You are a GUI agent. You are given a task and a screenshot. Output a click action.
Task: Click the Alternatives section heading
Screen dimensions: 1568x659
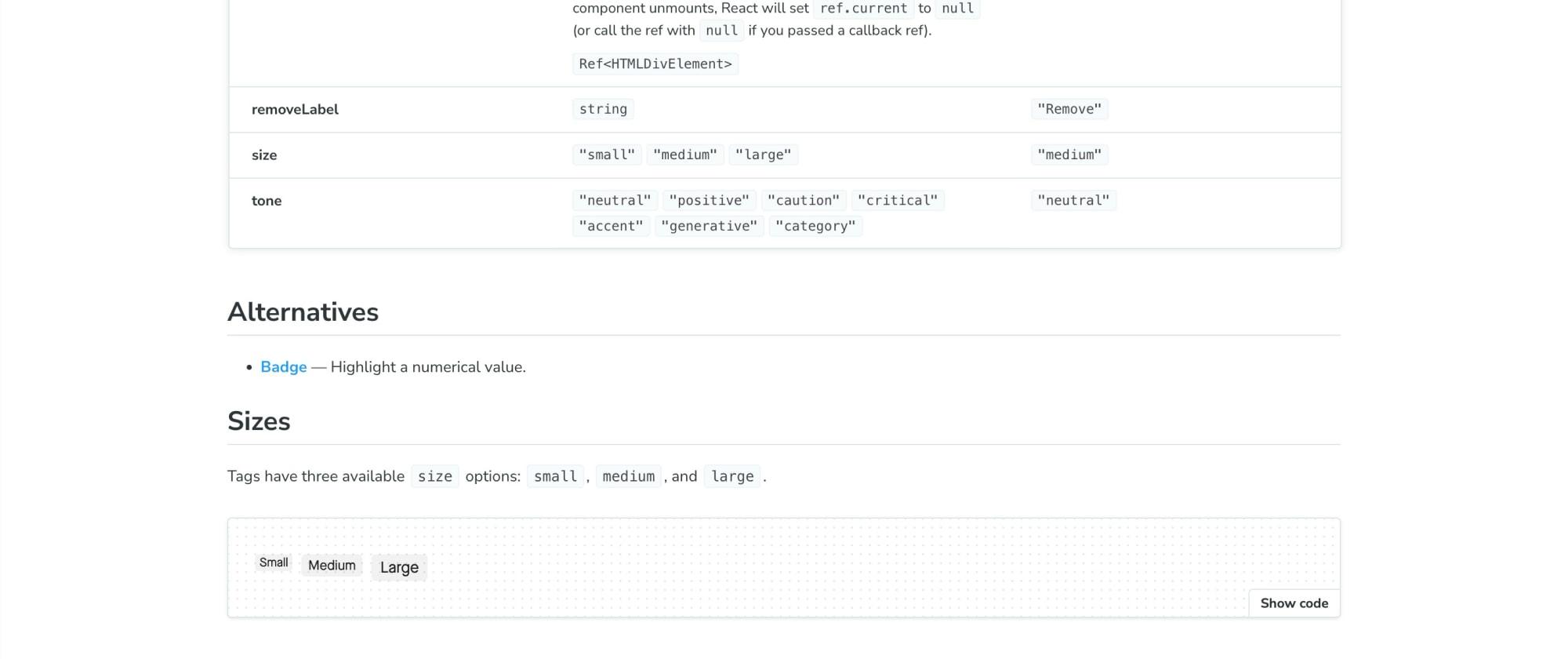point(303,312)
